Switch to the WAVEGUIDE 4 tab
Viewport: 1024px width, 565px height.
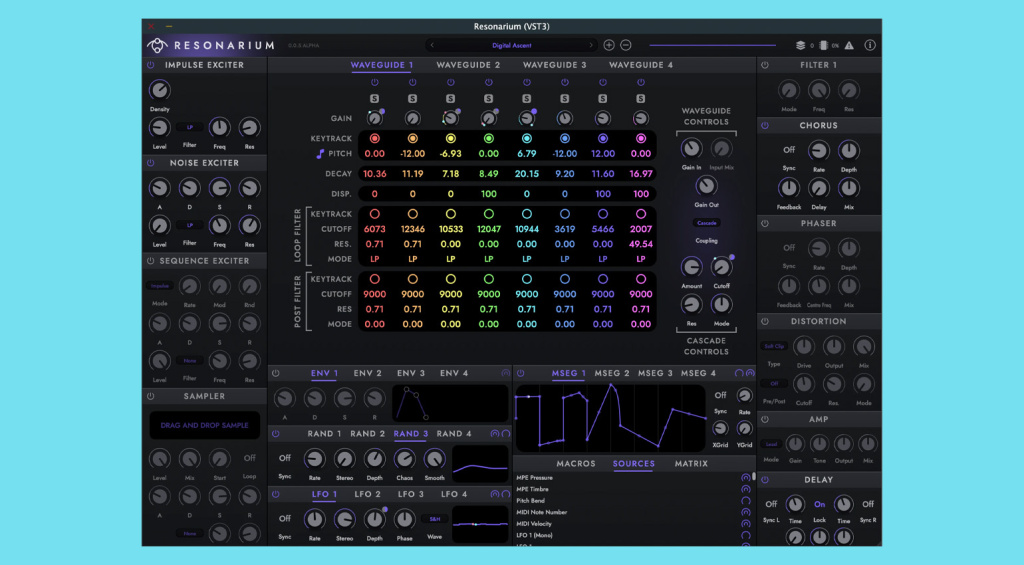point(641,65)
